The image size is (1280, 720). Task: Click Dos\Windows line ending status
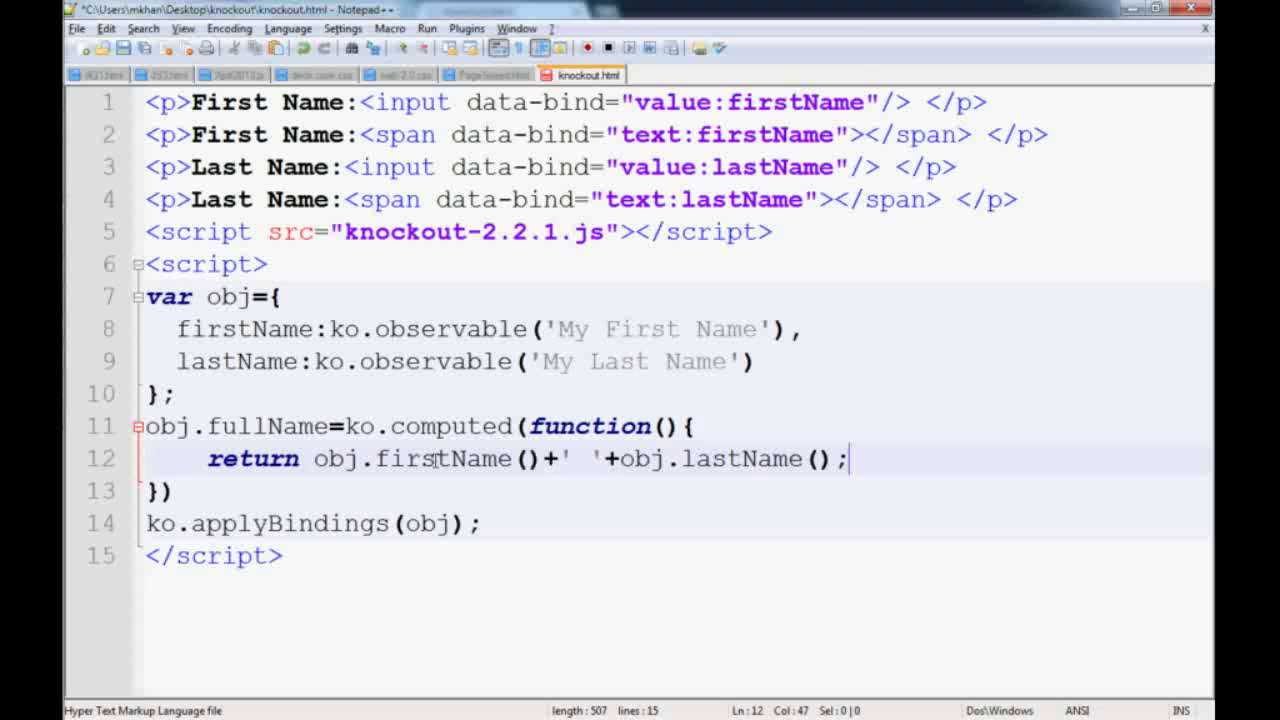(999, 711)
